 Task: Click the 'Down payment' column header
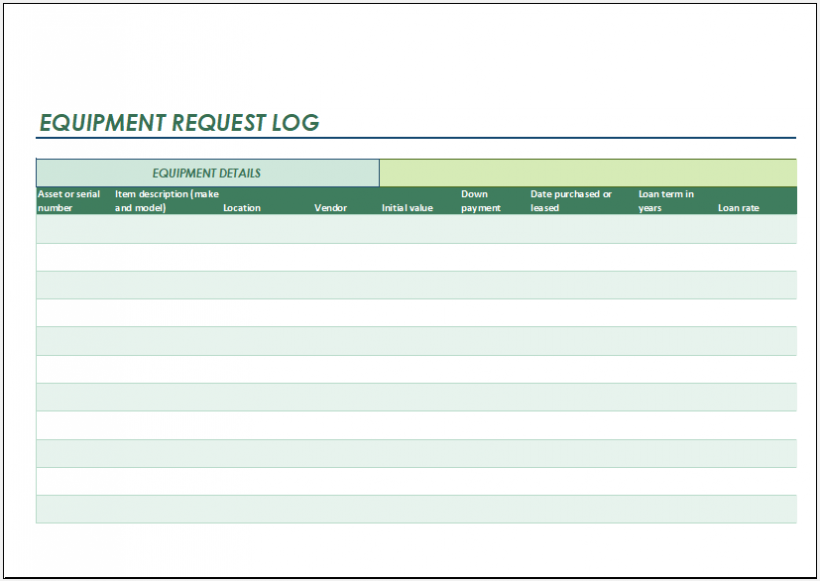(x=481, y=201)
